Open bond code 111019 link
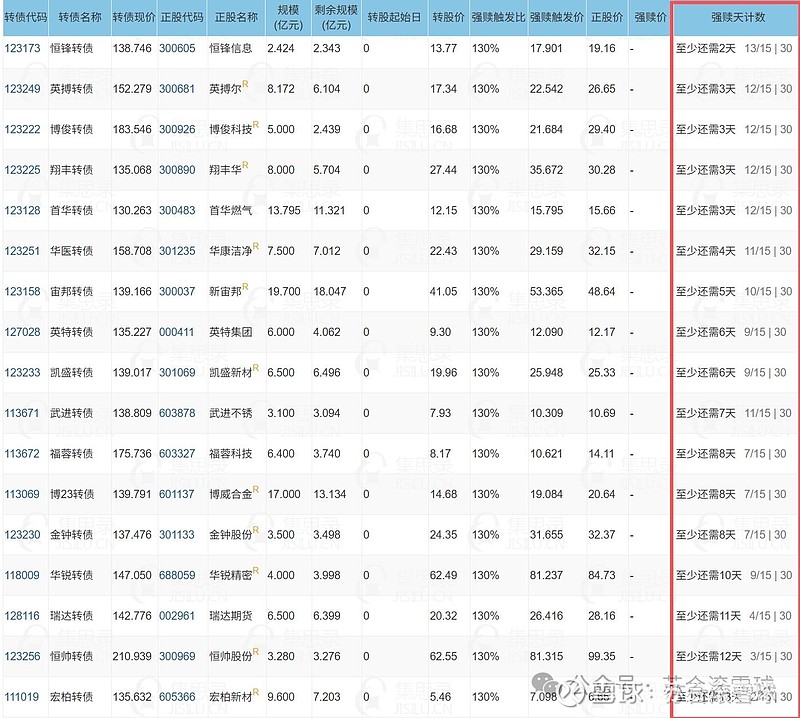The height and width of the screenshot is (718, 800). [22, 697]
